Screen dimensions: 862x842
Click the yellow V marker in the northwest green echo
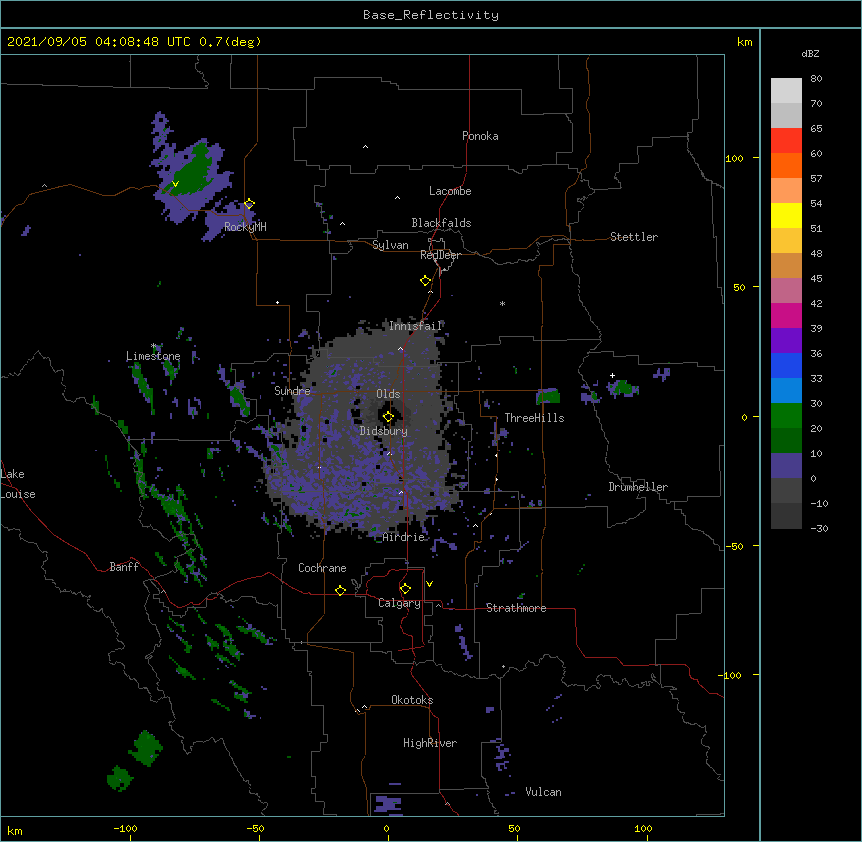coord(175,184)
